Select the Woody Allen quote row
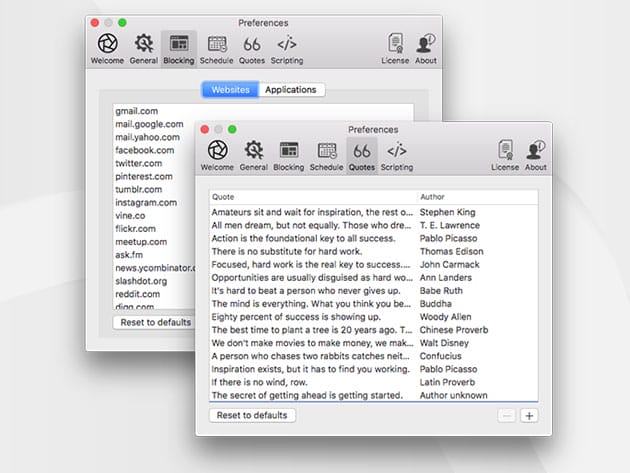 (x=374, y=317)
